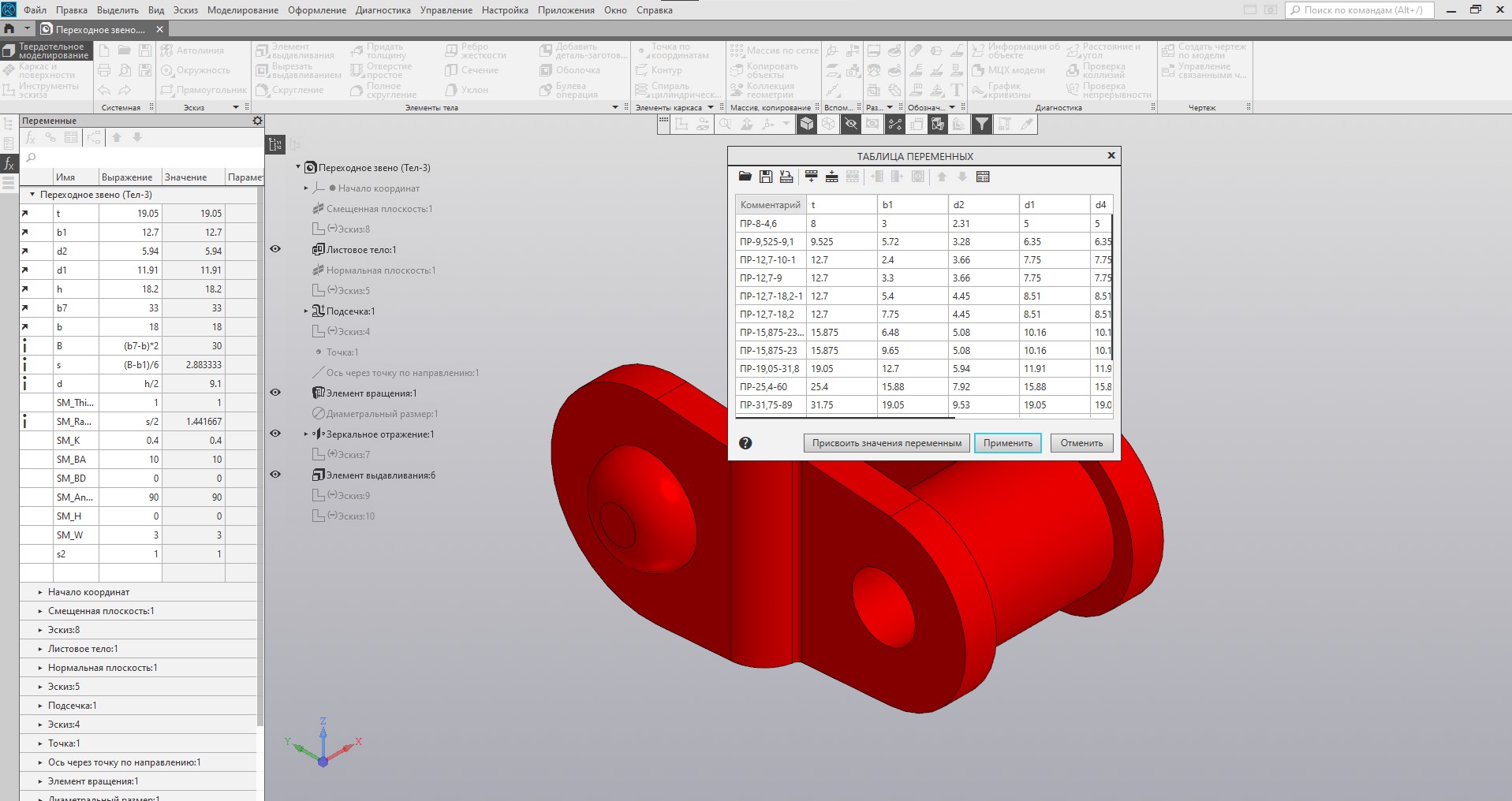Screen dimensions: 1512x801
Task: Hide Листовое тело:1 using its eye icon
Action: tap(275, 249)
